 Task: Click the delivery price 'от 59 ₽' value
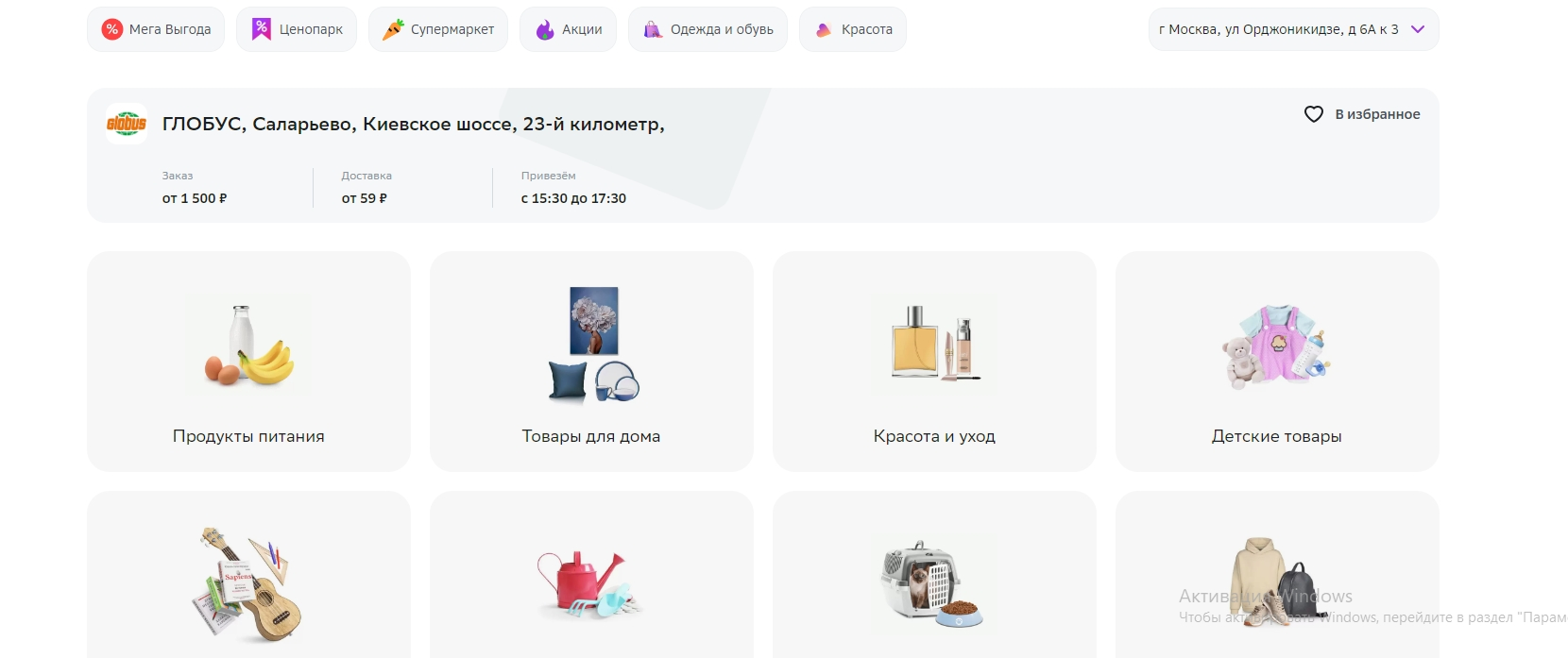click(x=365, y=198)
